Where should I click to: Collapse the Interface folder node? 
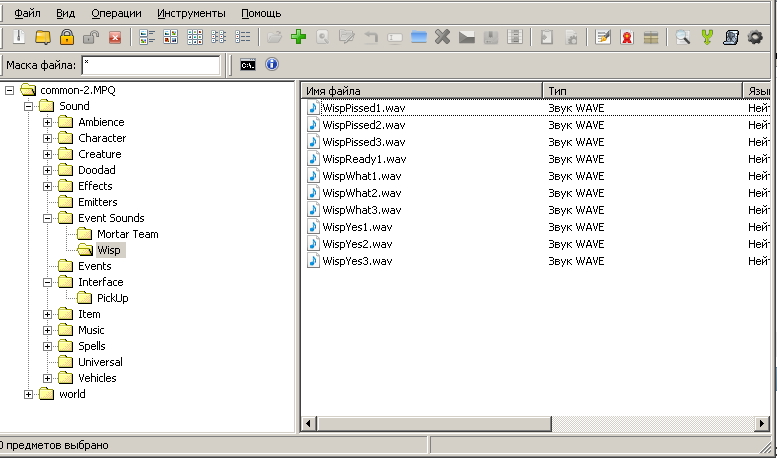point(47,282)
